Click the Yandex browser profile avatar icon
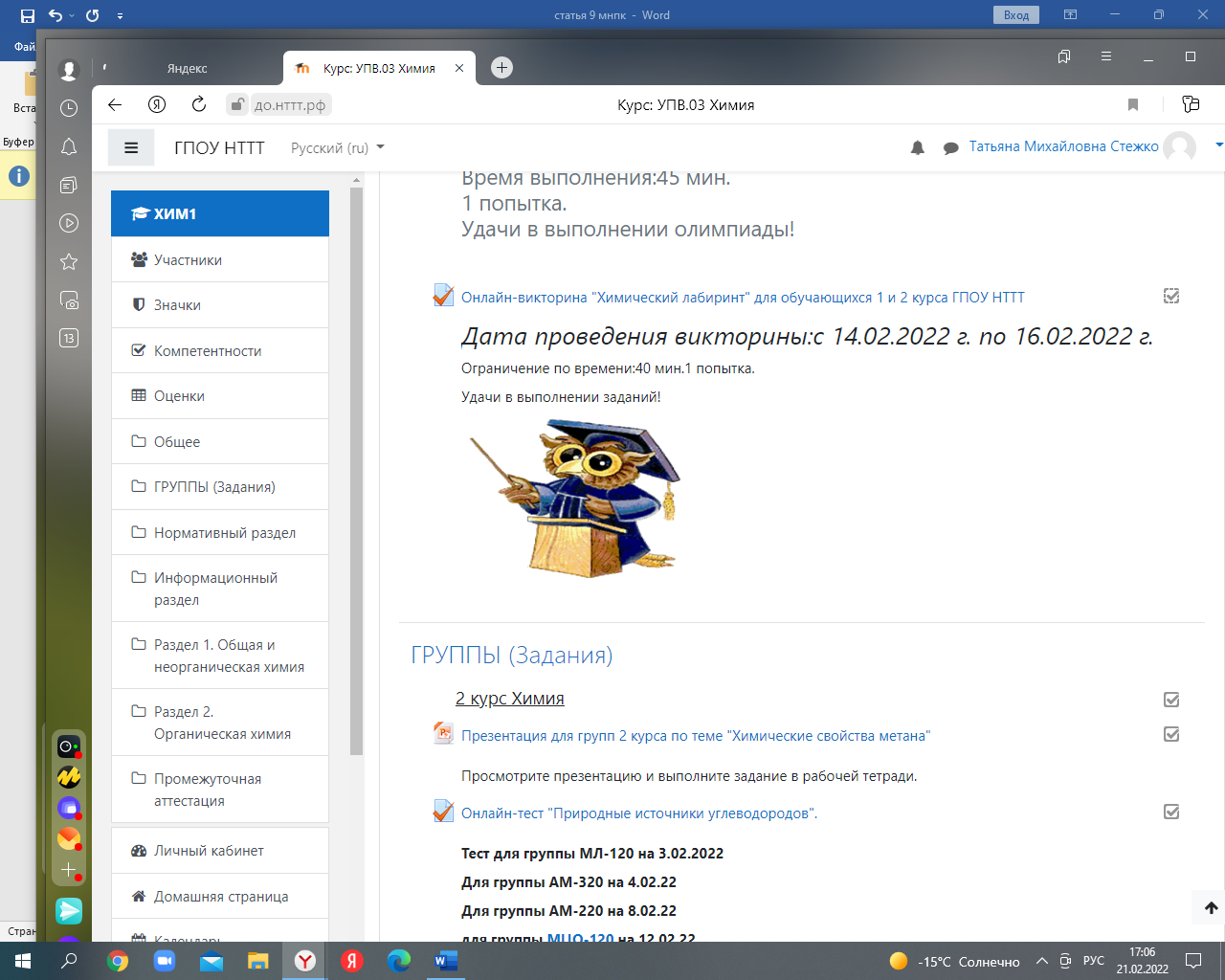Viewport: 1225px width, 980px height. pos(68,69)
